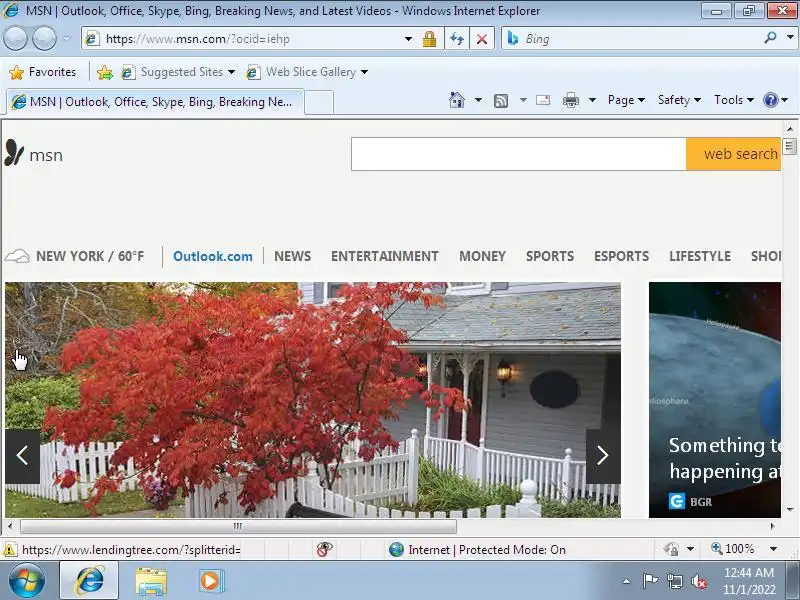Open recent pages dropdown next to Forward
Viewport: 800px width, 600px height.
(x=67, y=38)
